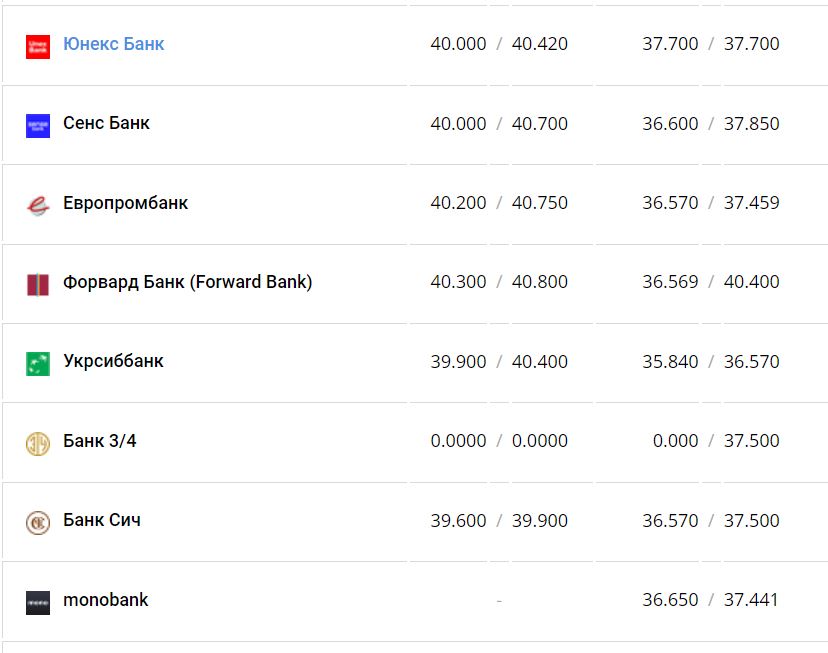
Task: Click the monobank black logo icon
Action: tap(38, 602)
